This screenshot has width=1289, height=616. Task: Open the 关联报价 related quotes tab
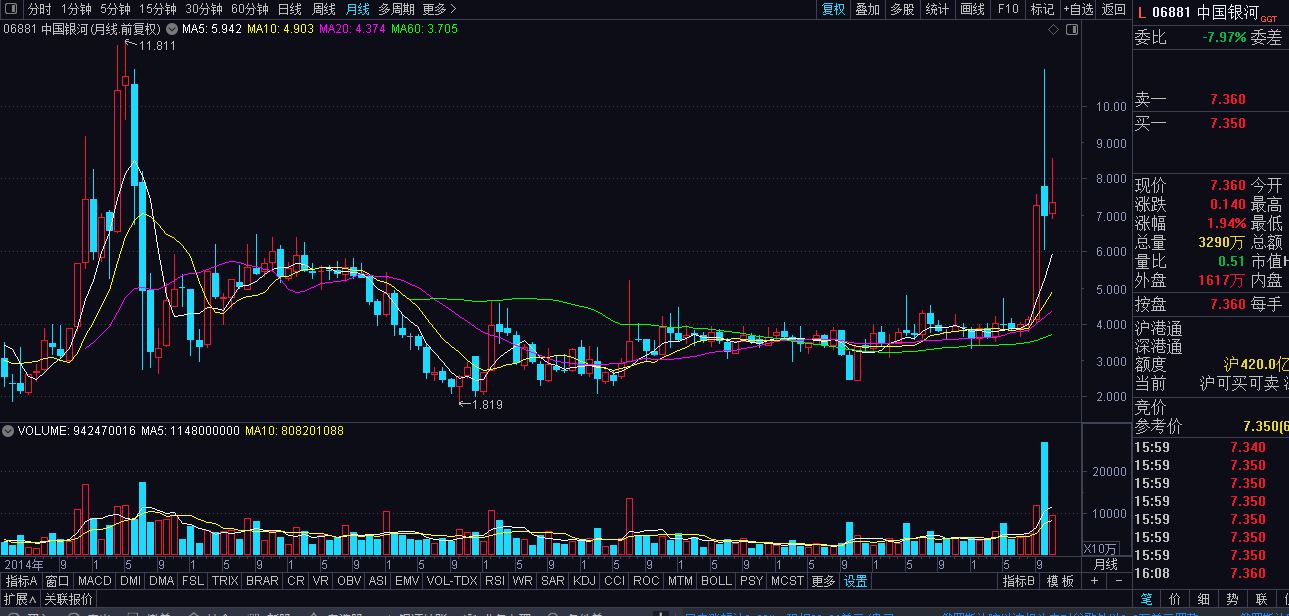[69, 598]
